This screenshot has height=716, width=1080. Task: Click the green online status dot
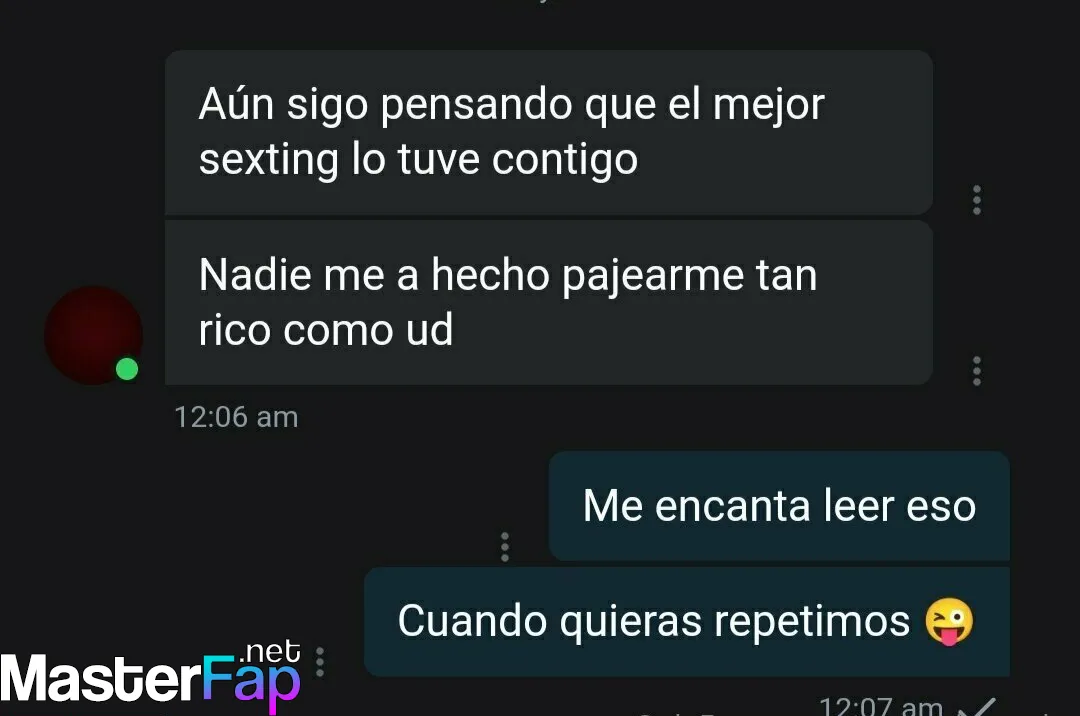coord(127,369)
